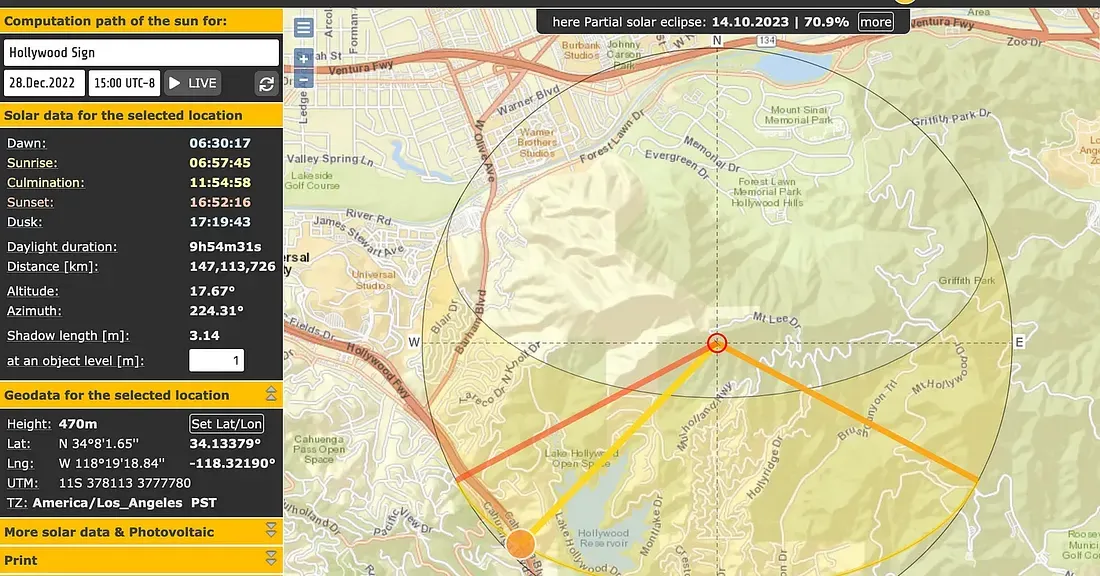This screenshot has height=576, width=1100.
Task: Zoom in on the map
Action: click(x=304, y=58)
